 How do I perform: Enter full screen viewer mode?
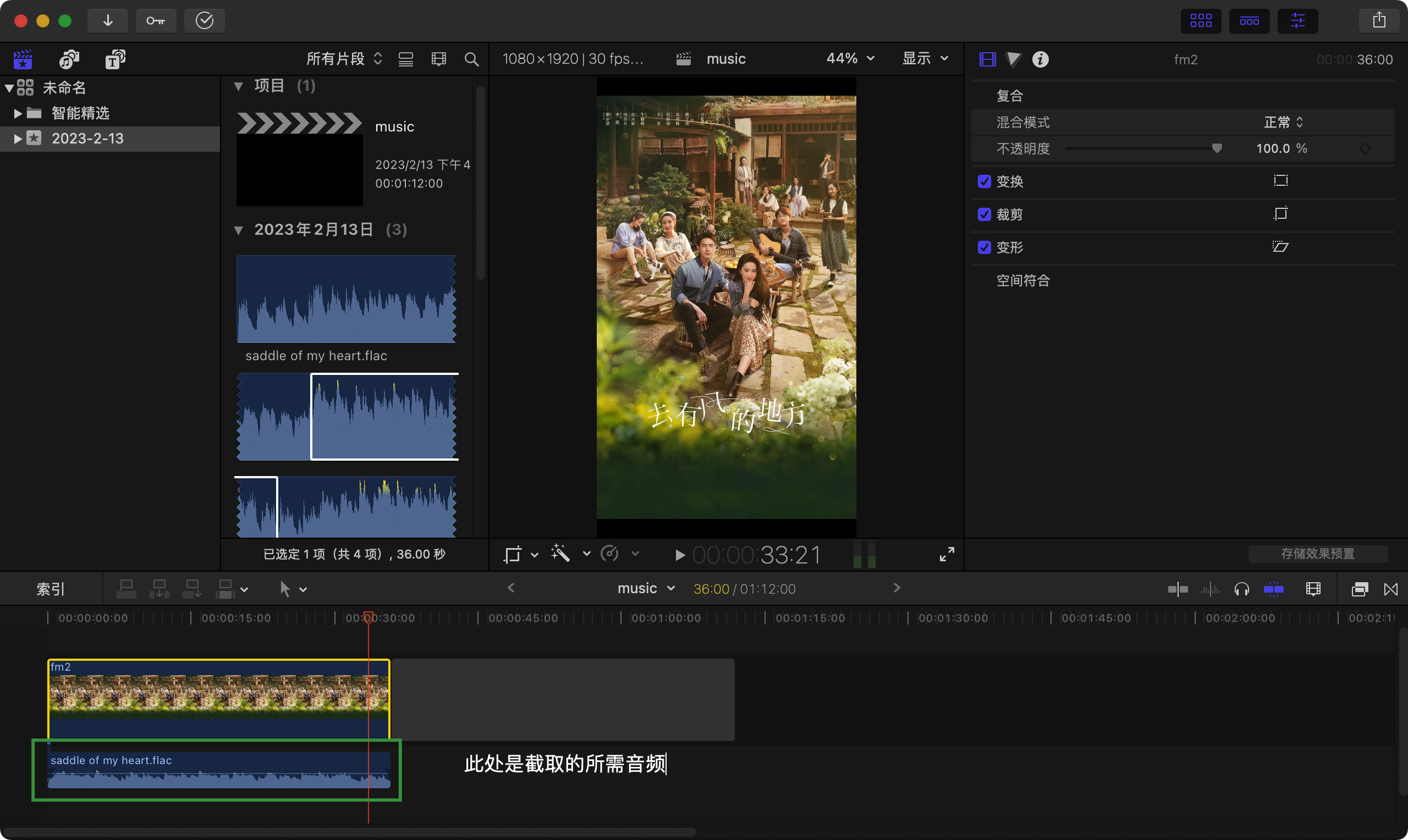point(947,554)
